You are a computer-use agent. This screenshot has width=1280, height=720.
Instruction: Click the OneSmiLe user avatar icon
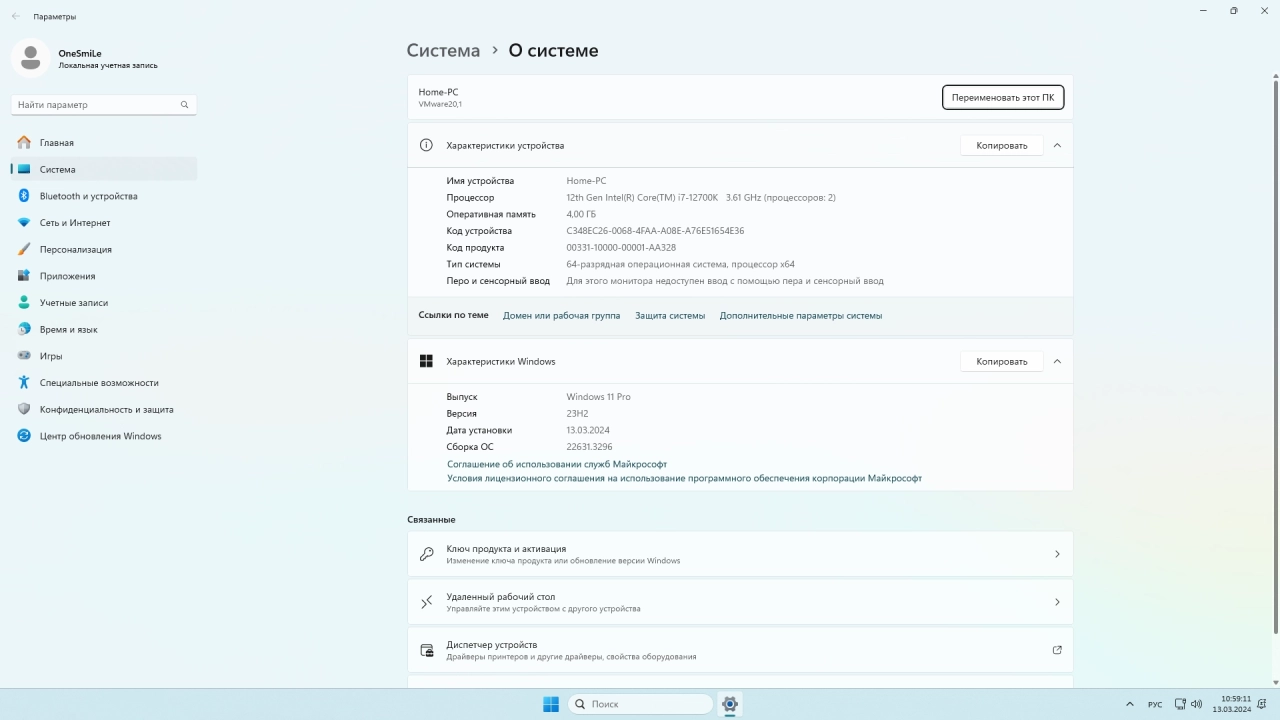click(30, 58)
